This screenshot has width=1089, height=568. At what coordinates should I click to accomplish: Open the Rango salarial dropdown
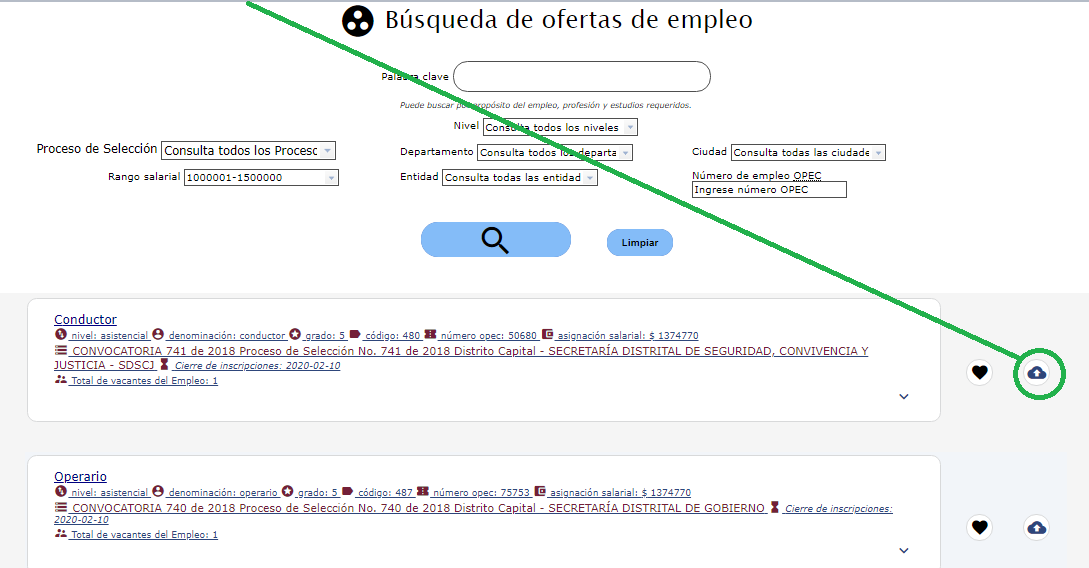(x=261, y=177)
